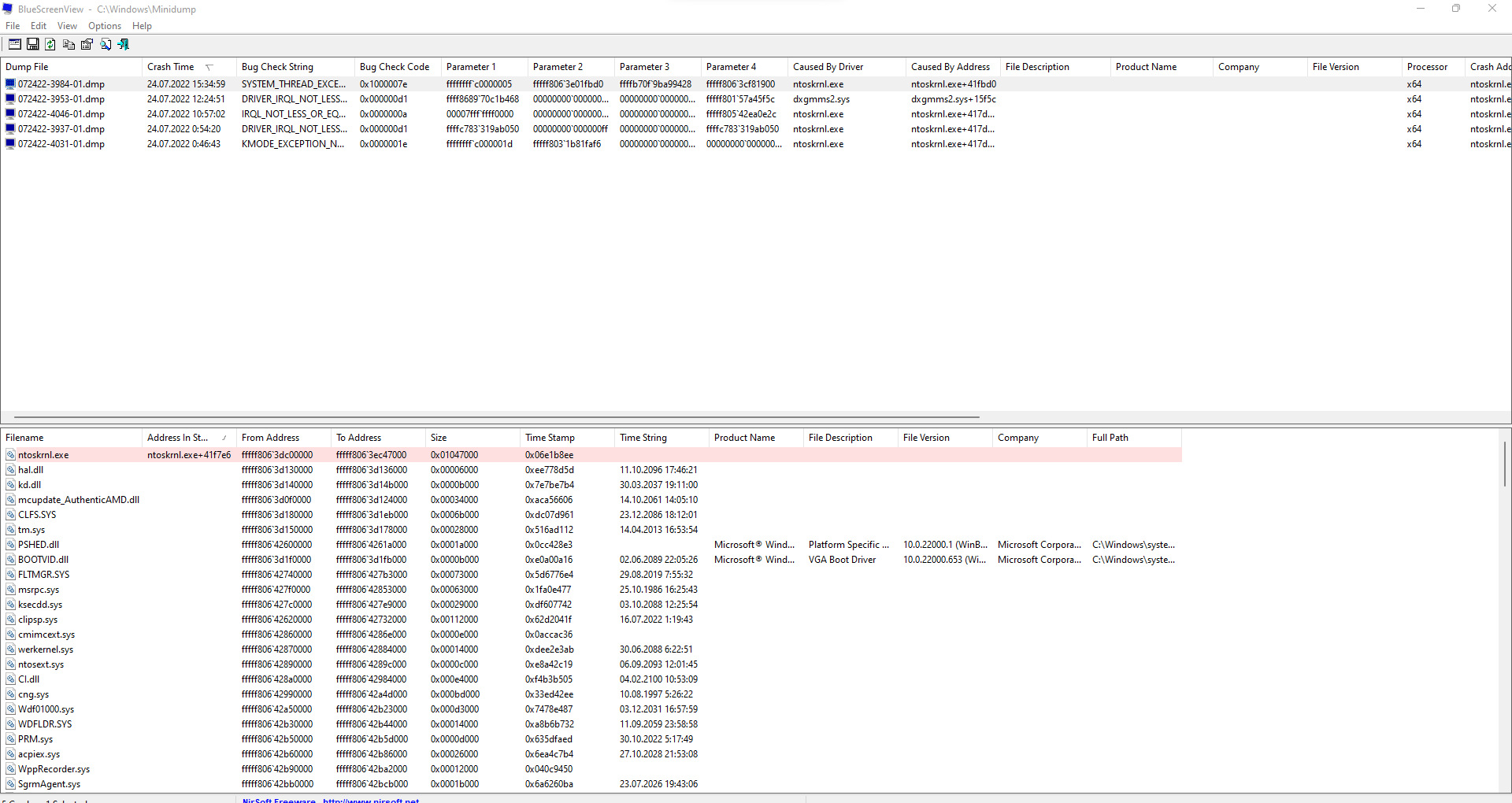The width and height of the screenshot is (1512, 803).
Task: Select the 072422-4031-01.dmp dump file icon
Action: click(x=10, y=143)
